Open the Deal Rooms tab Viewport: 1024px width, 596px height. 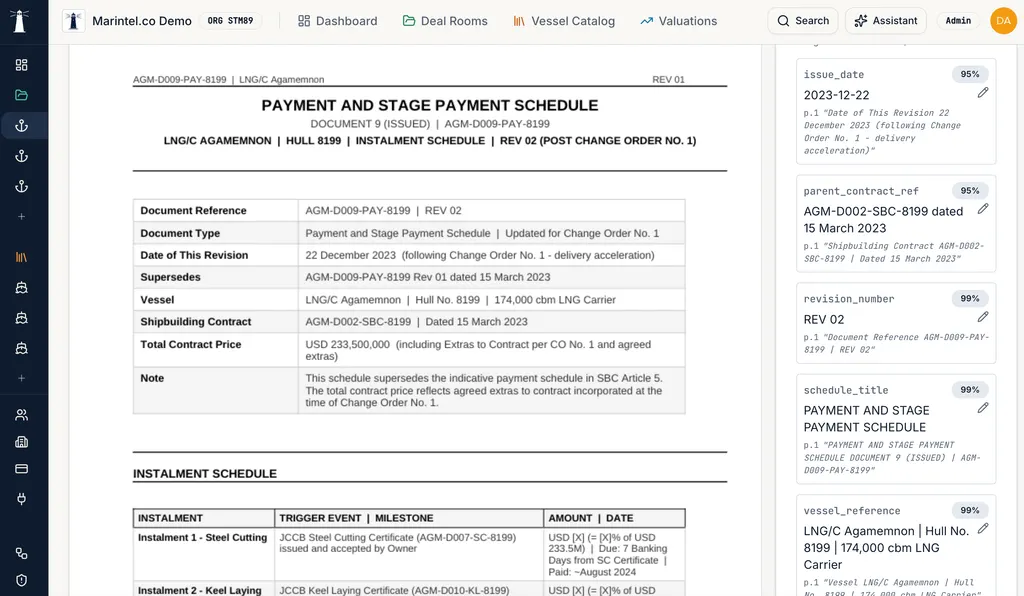pyautogui.click(x=445, y=21)
